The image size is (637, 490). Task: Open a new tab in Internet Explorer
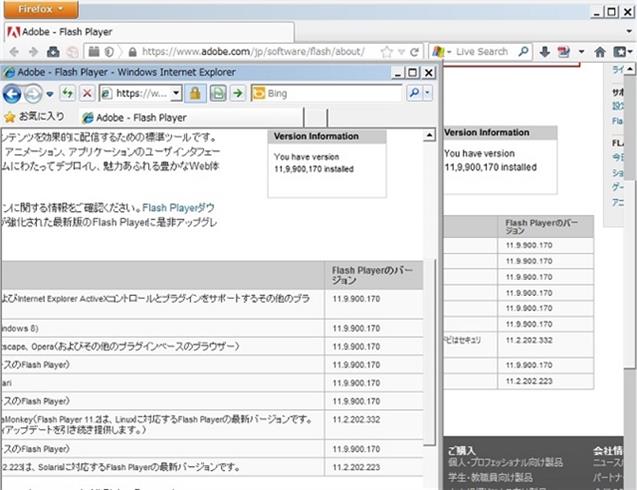click(x=316, y=118)
